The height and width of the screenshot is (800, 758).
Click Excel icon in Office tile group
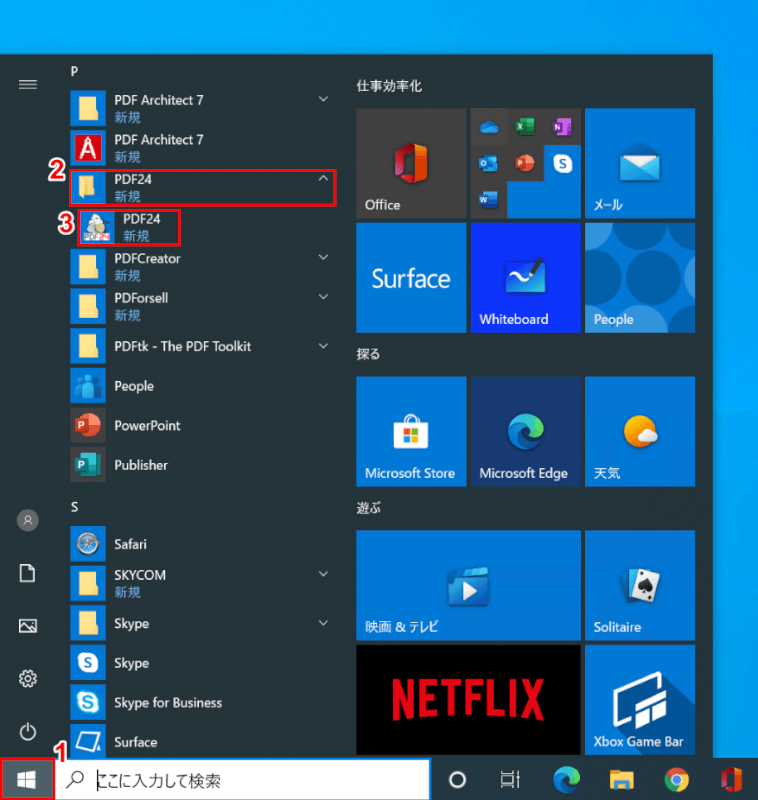[x=525, y=127]
